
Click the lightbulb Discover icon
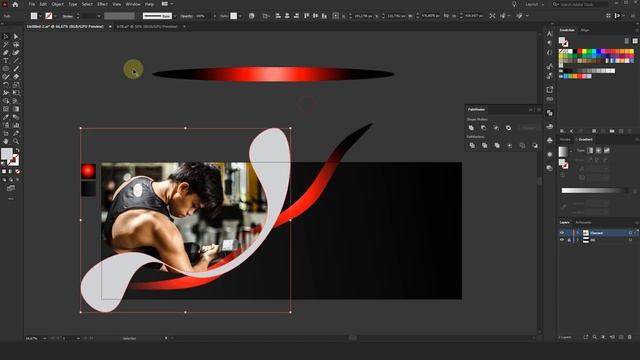click(x=514, y=4)
